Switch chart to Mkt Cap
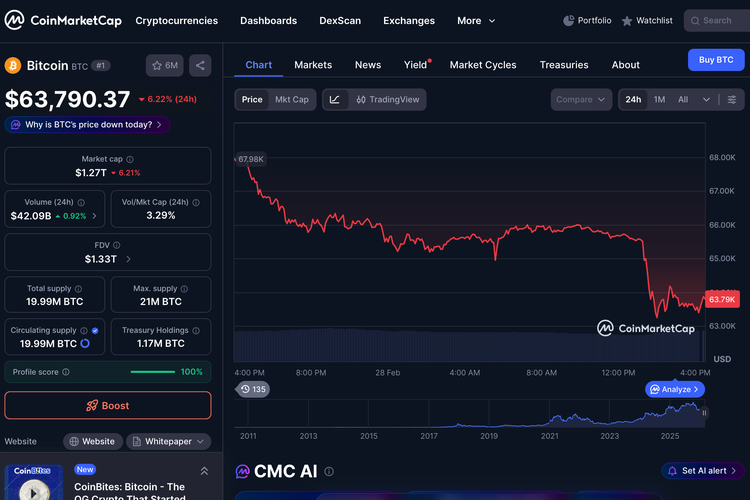Screen dimensions: 750x500 [x=292, y=100]
